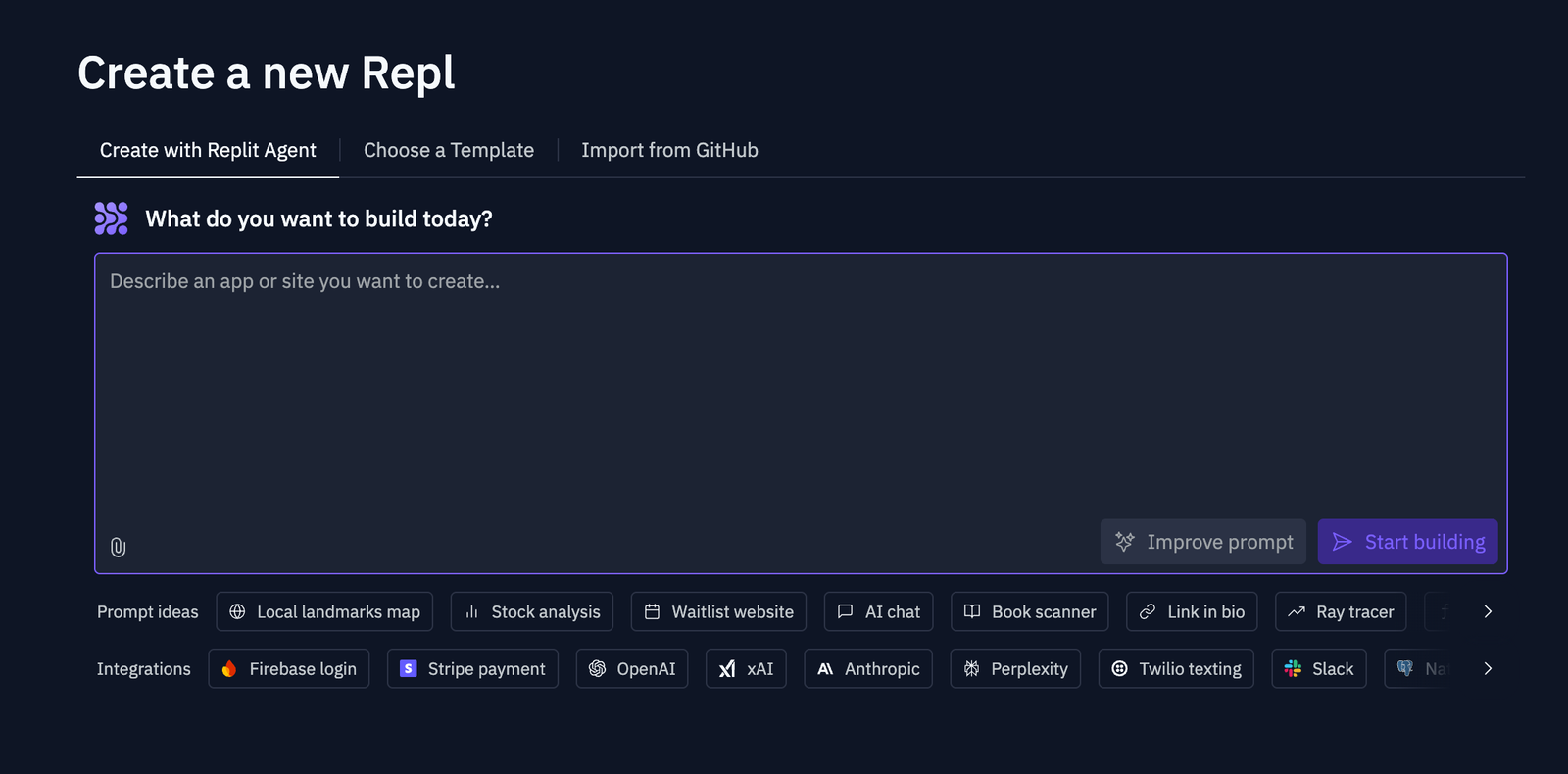Expand more prompt ideas with arrow
Image resolution: width=1568 pixels, height=774 pixels.
point(1488,612)
